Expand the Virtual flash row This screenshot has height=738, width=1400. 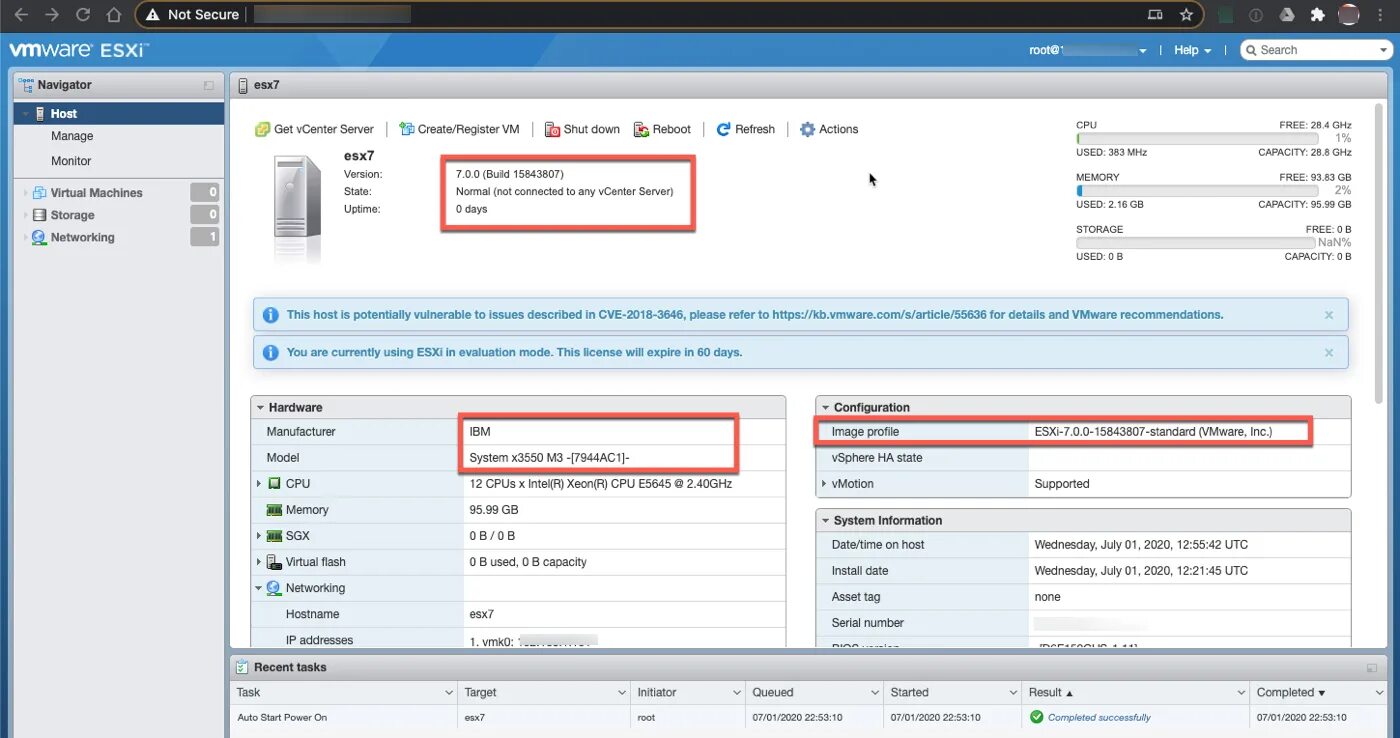259,562
